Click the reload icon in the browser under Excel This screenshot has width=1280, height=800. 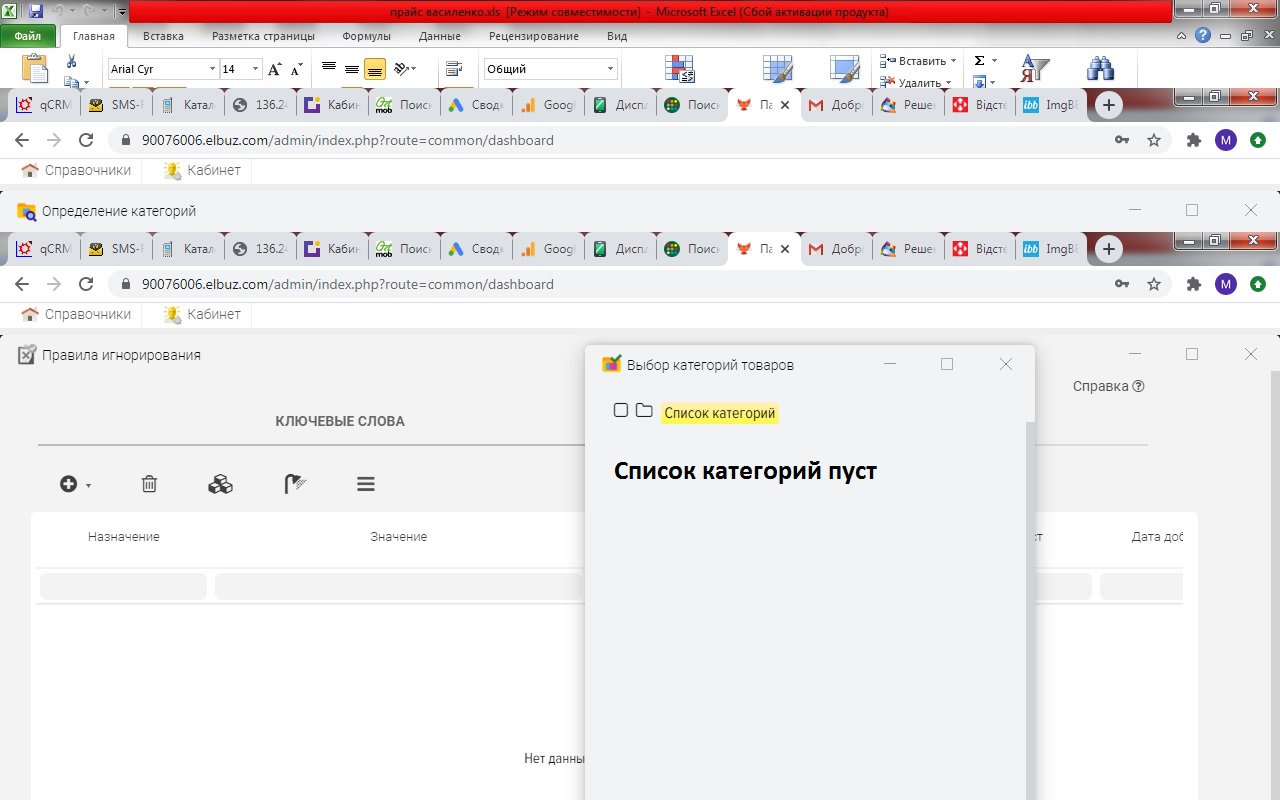tap(86, 140)
